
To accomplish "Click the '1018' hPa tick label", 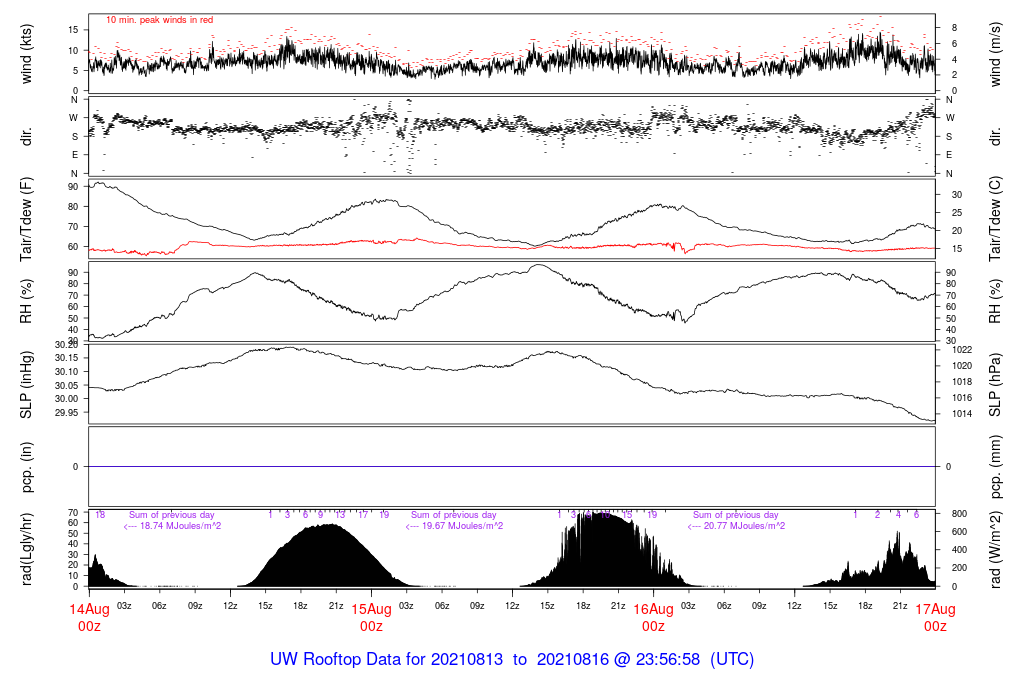I will 962,382.
